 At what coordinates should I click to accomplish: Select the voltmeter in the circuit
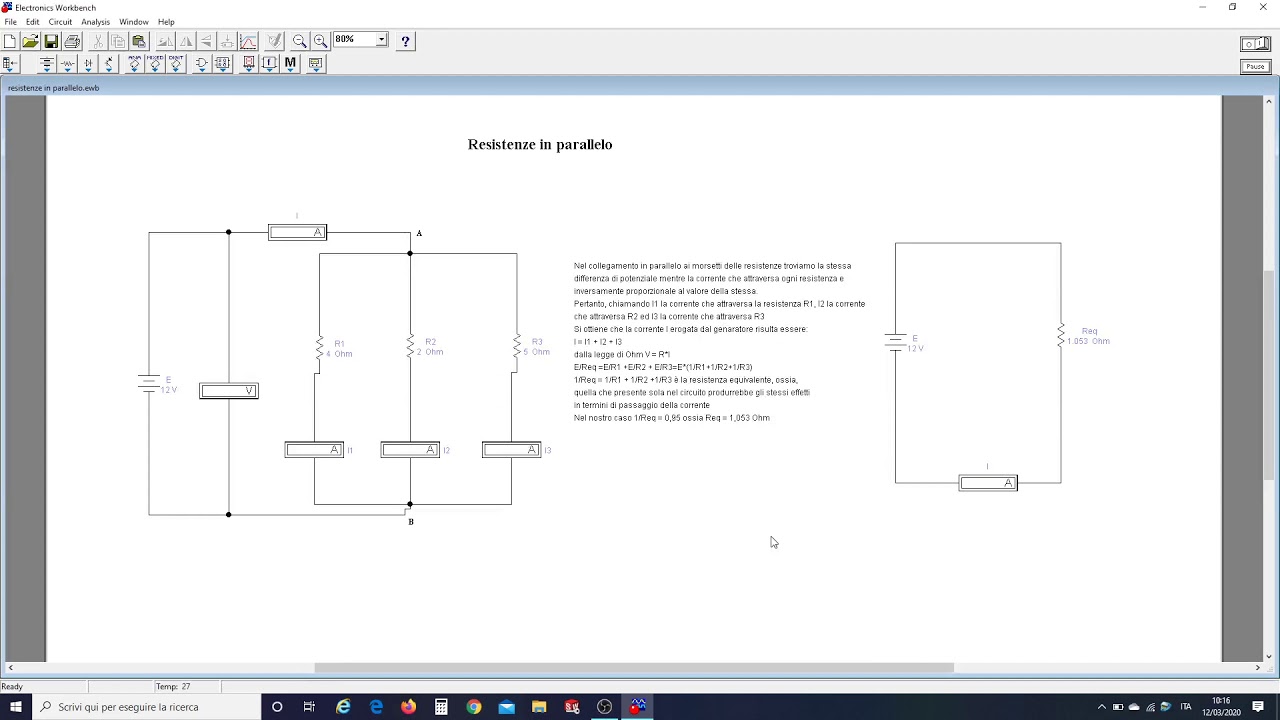(229, 391)
